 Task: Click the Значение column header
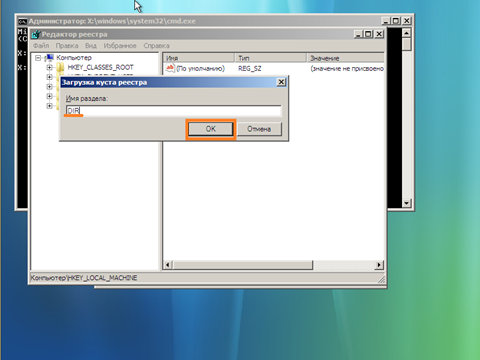(x=345, y=58)
